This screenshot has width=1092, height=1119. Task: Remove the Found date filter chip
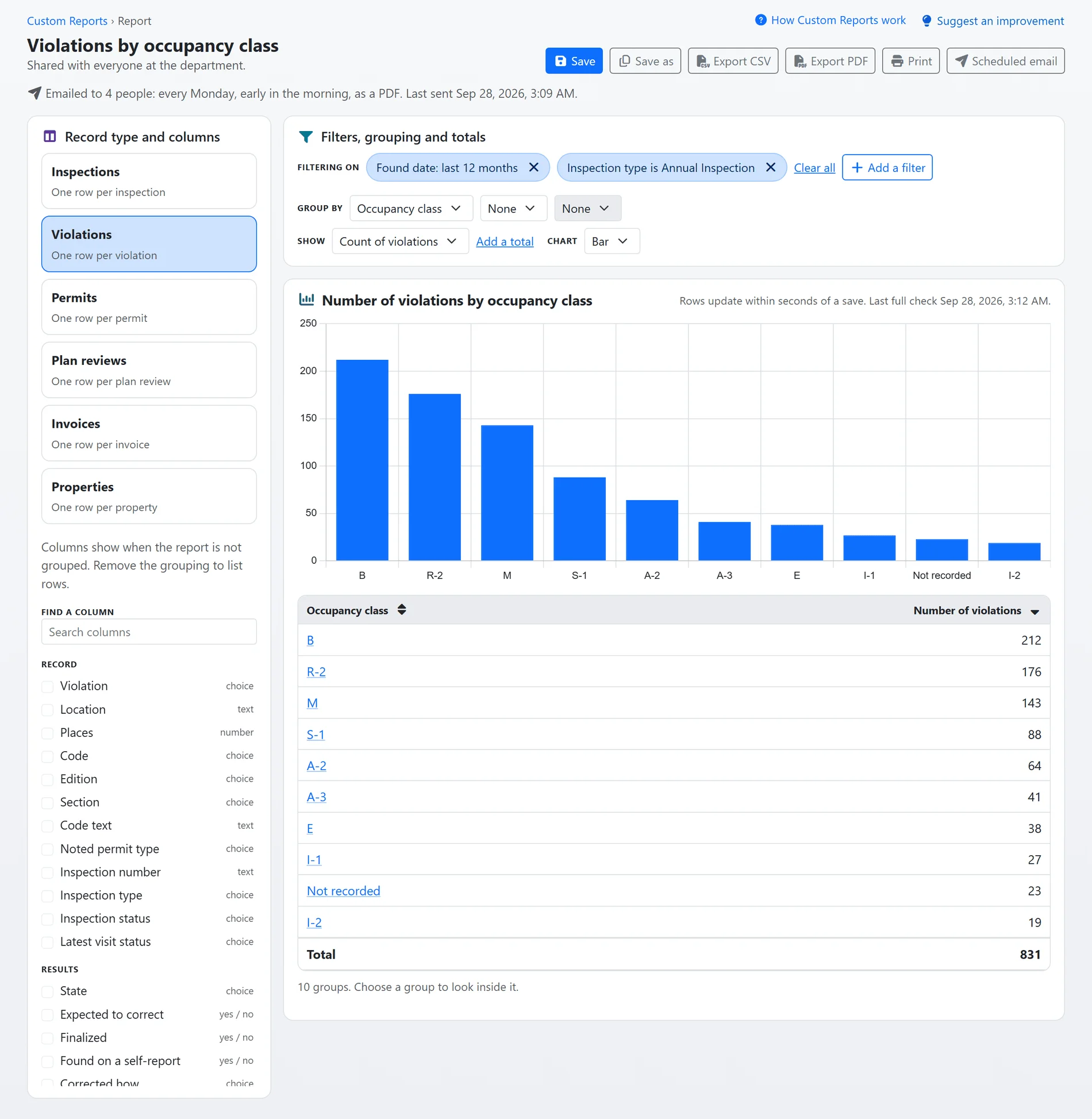click(x=534, y=167)
